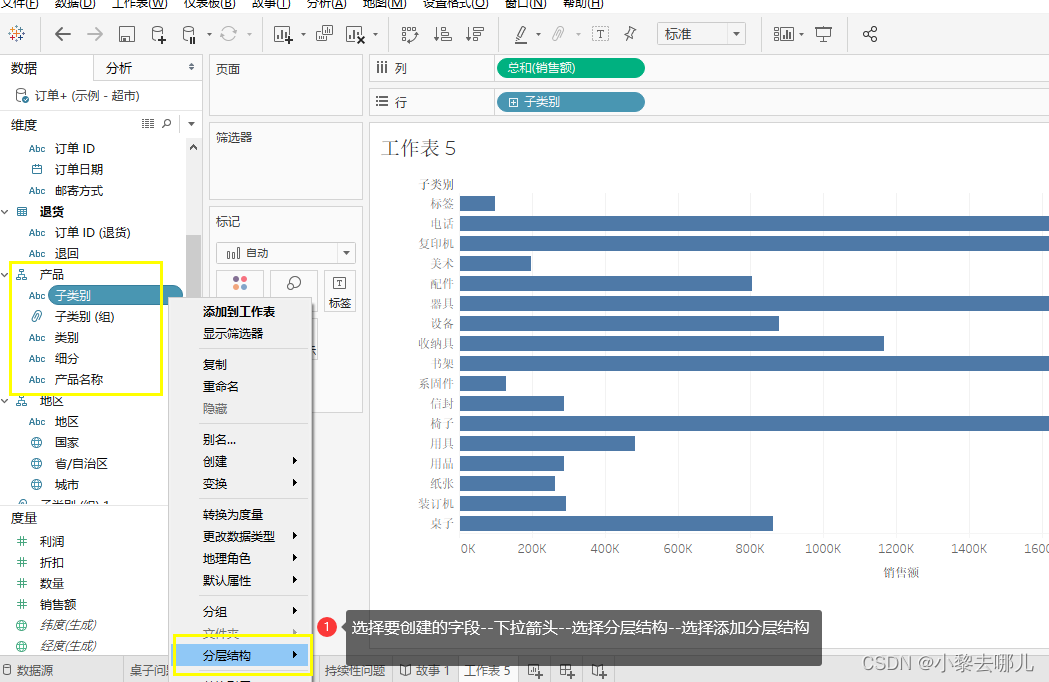The width and height of the screenshot is (1049, 682).
Task: Click the swap rows and columns toolbar icon
Action: click(x=411, y=33)
